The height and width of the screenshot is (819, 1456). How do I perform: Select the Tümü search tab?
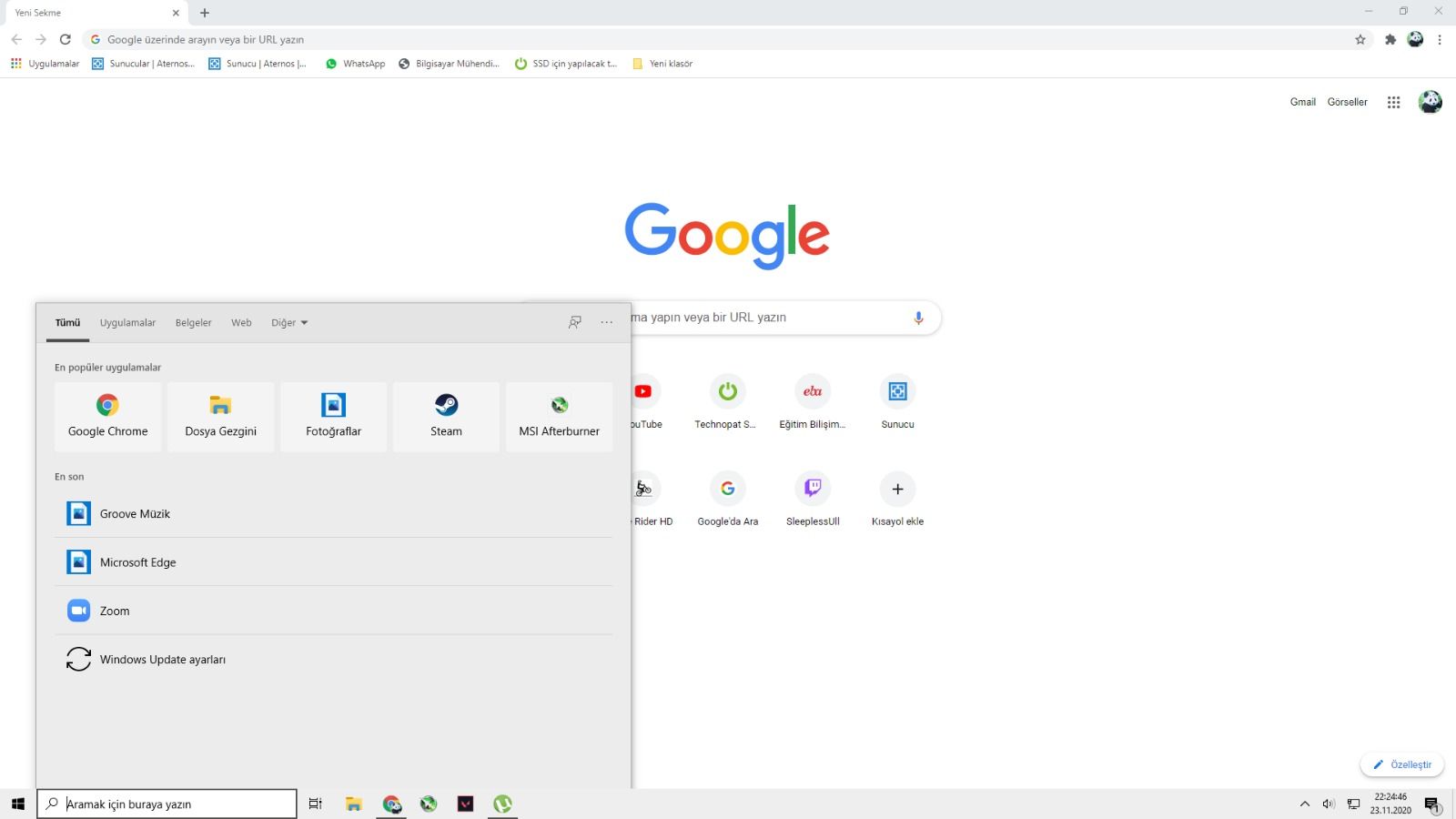click(x=67, y=322)
